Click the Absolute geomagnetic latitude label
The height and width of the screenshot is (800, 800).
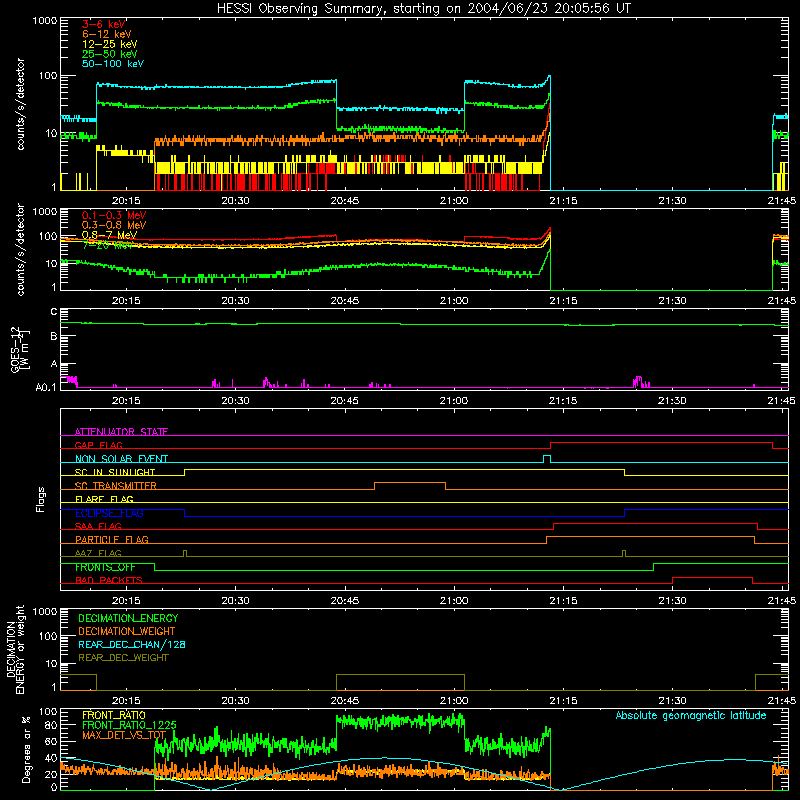(x=691, y=715)
